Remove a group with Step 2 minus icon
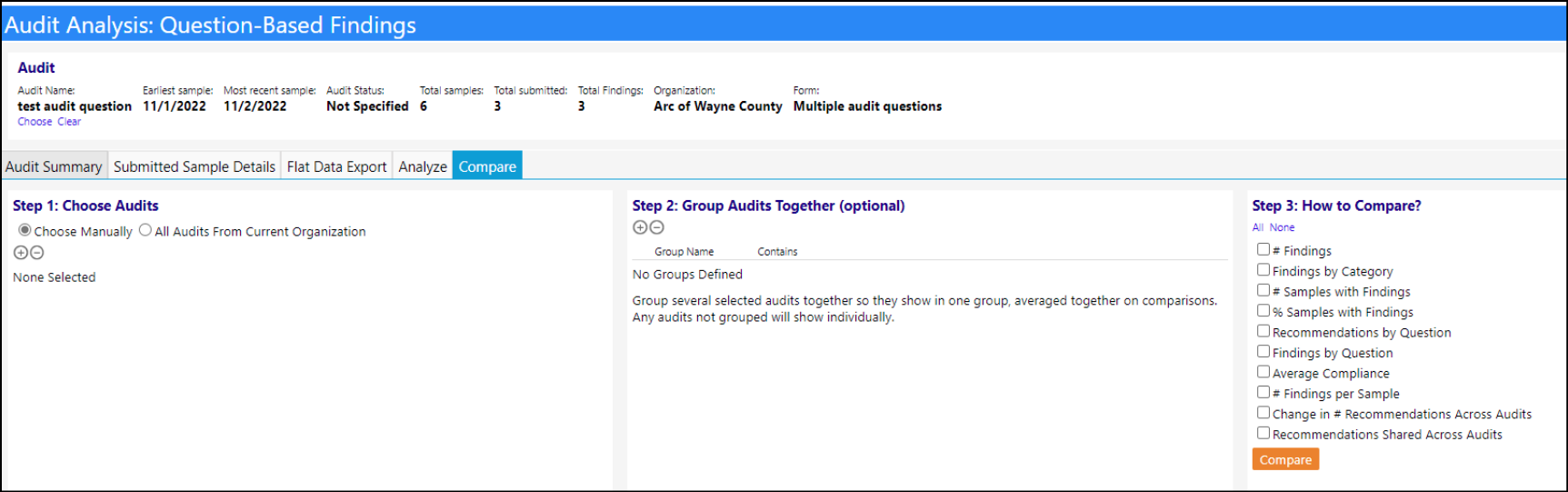The image size is (1568, 492). click(x=656, y=227)
